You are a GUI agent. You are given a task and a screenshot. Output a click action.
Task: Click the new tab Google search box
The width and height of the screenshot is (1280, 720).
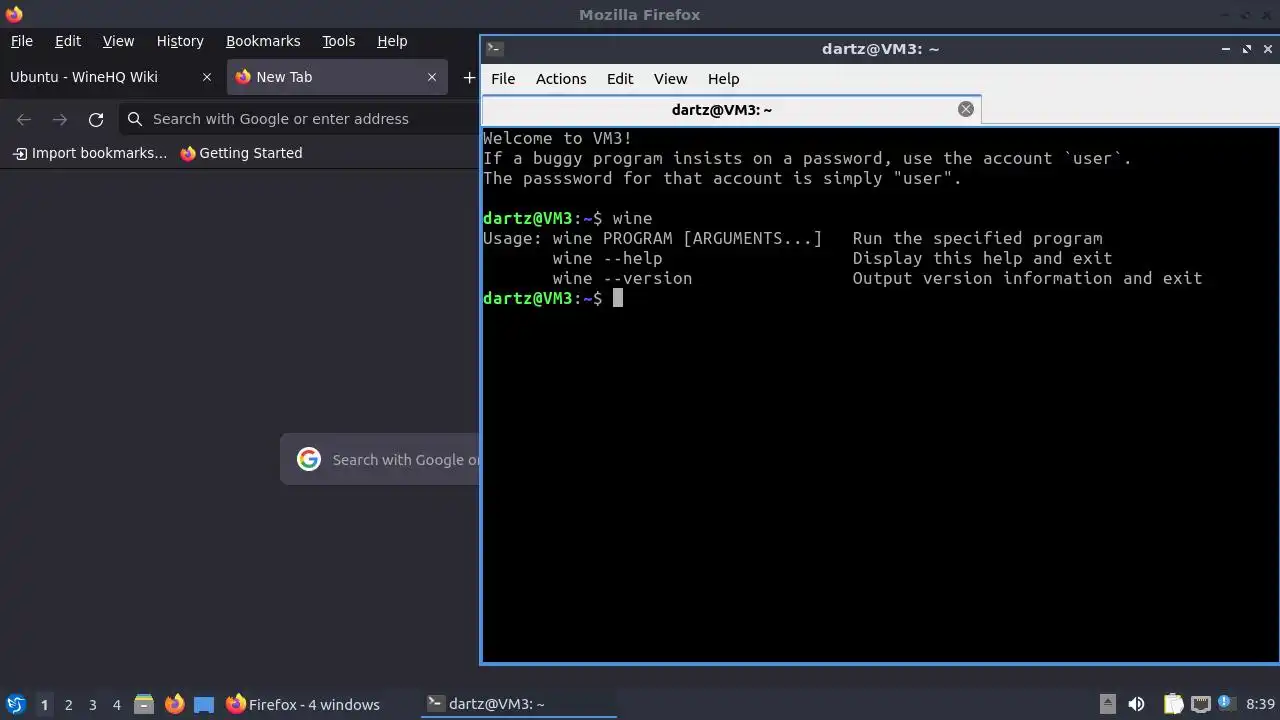tap(380, 459)
